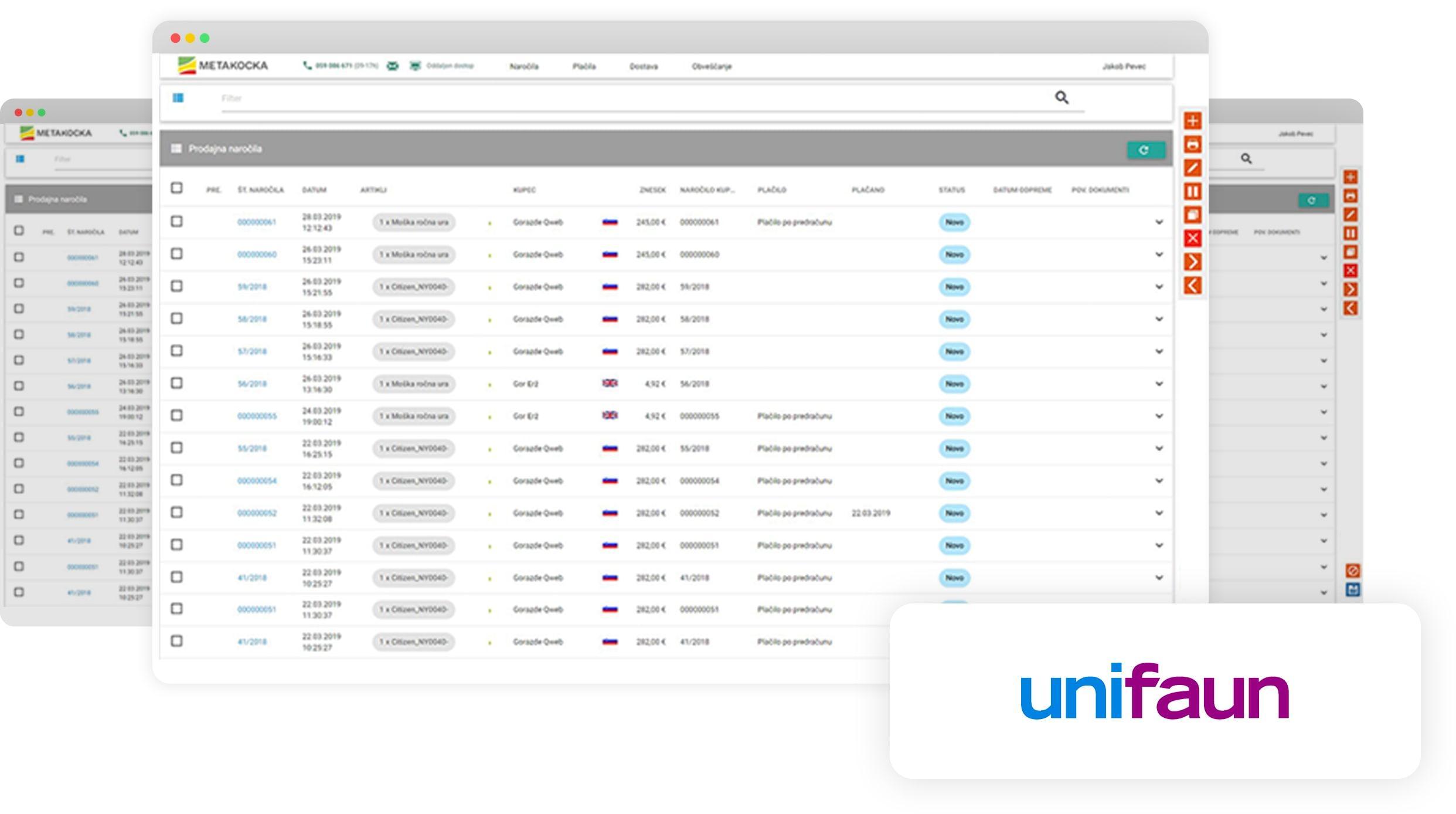
Task: Toggle the select-all checkbox in the table header
Action: 176,188
